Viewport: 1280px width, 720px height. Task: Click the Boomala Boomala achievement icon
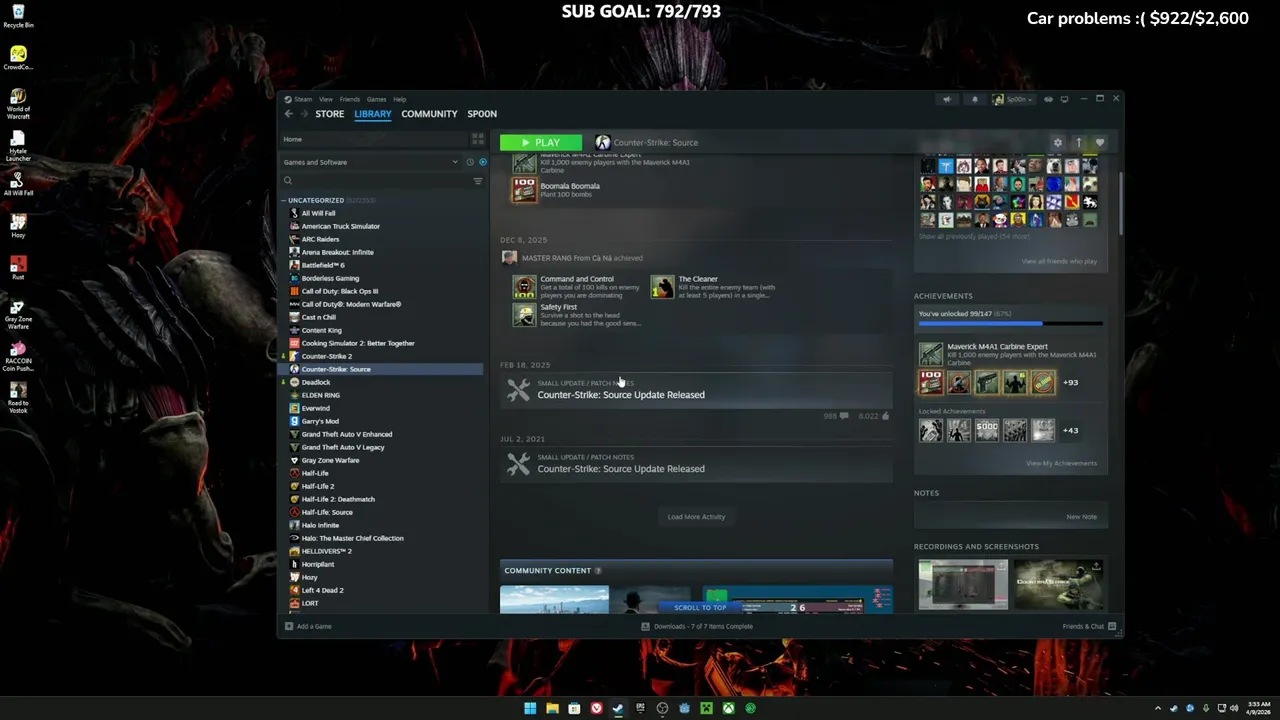pos(524,190)
